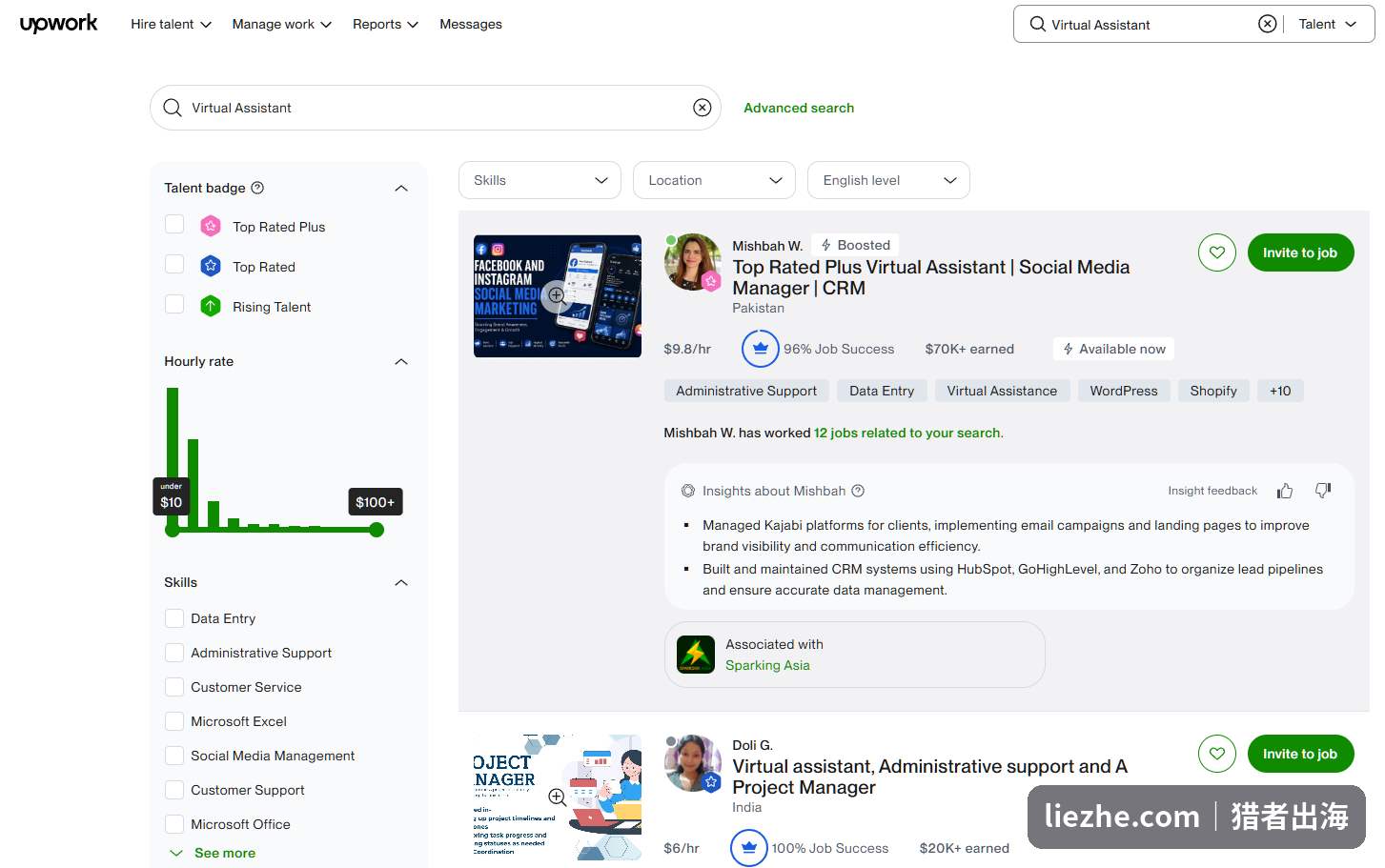Screen dimensions: 1385x868
Task: Show more skills with See more
Action: click(x=213, y=853)
